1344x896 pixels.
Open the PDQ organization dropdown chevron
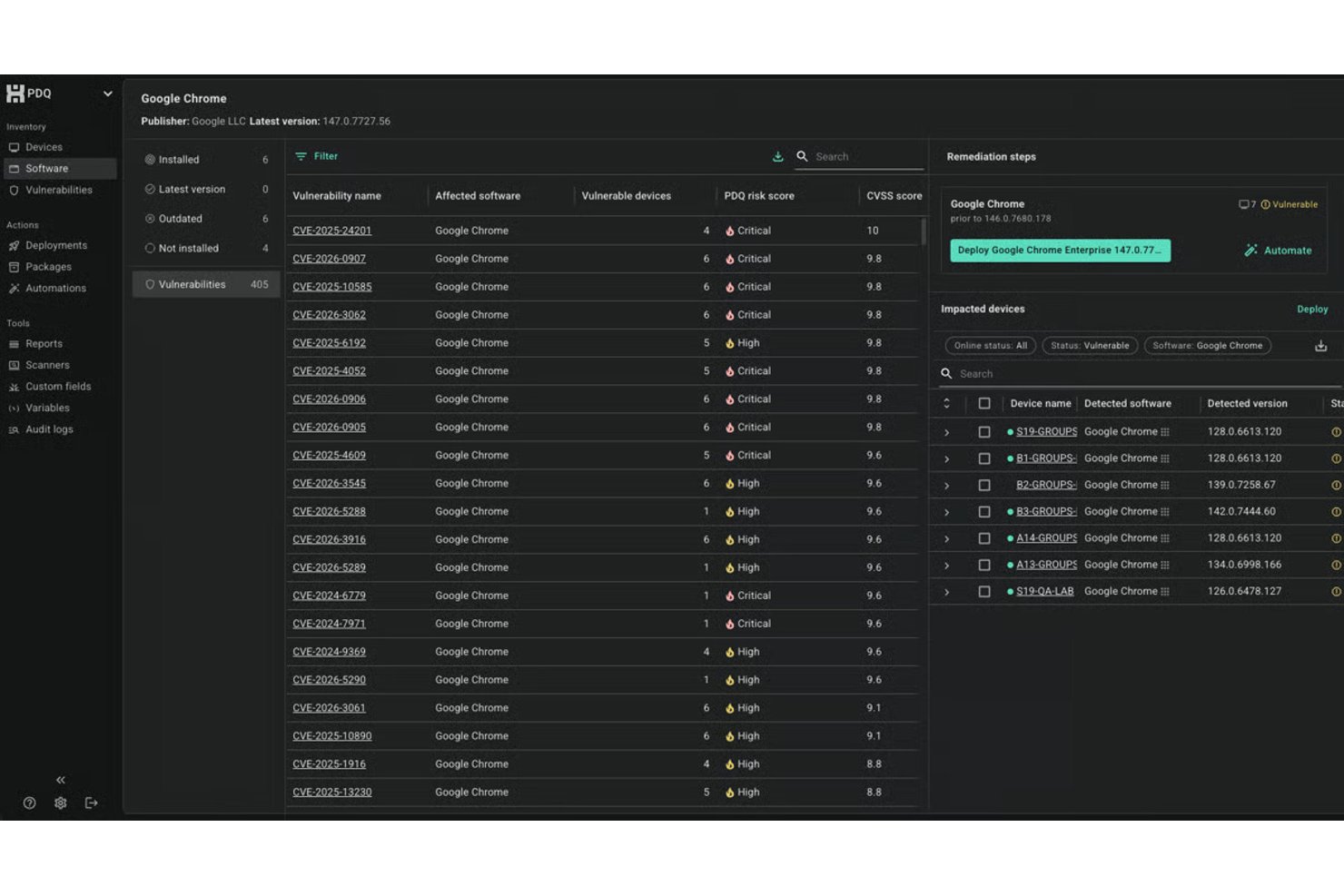pyautogui.click(x=107, y=94)
